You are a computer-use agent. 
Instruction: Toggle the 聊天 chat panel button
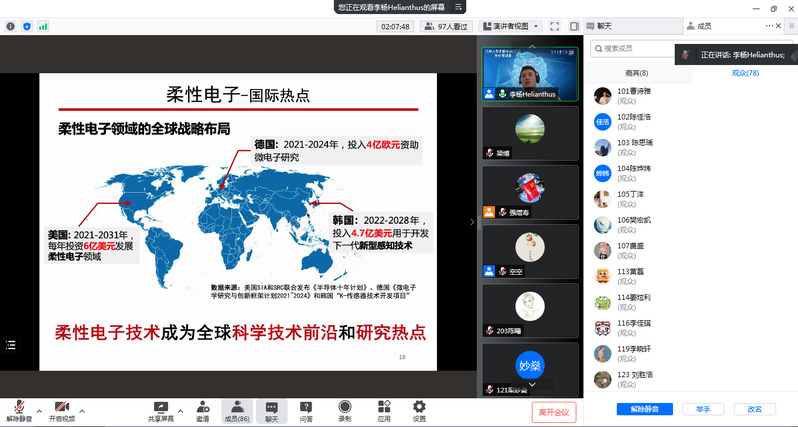coord(271,411)
